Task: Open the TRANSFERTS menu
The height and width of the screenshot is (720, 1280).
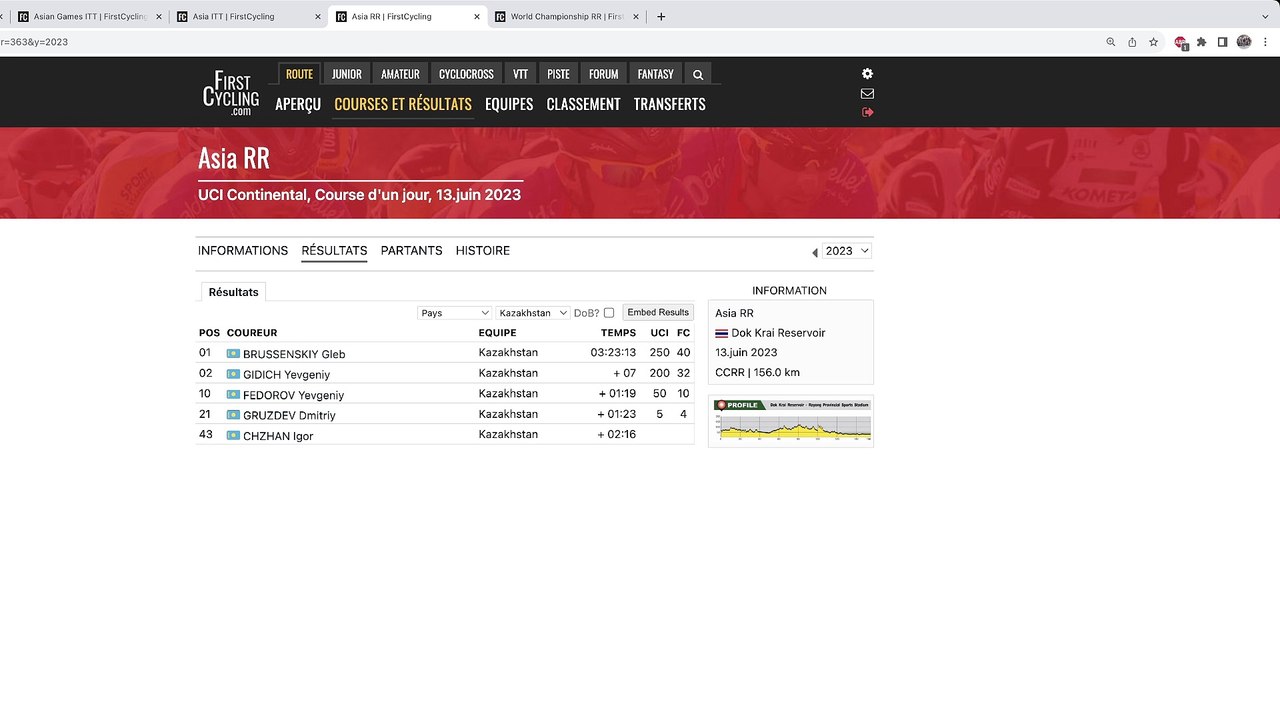Action: click(670, 104)
